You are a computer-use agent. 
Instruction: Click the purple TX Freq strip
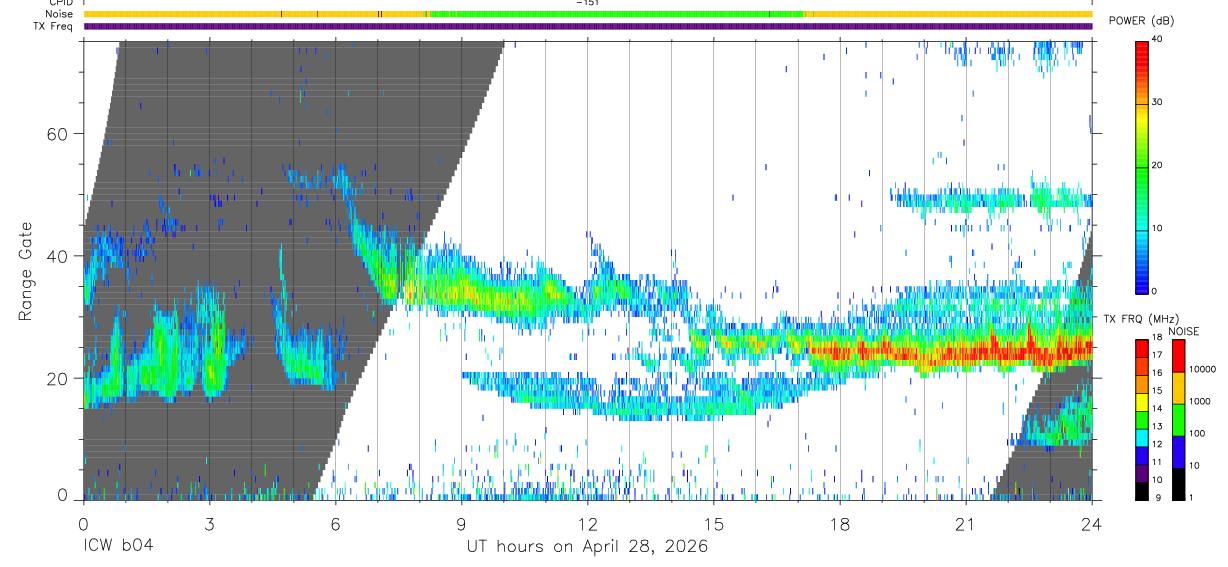click(588, 26)
